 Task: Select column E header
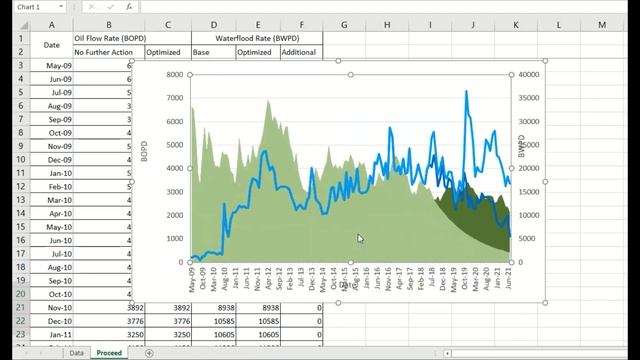pyautogui.click(x=258, y=25)
